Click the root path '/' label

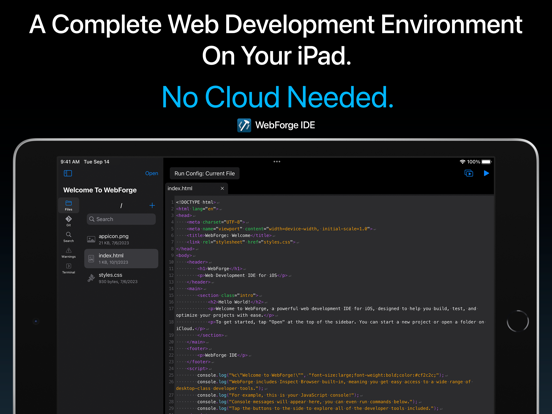121,205
